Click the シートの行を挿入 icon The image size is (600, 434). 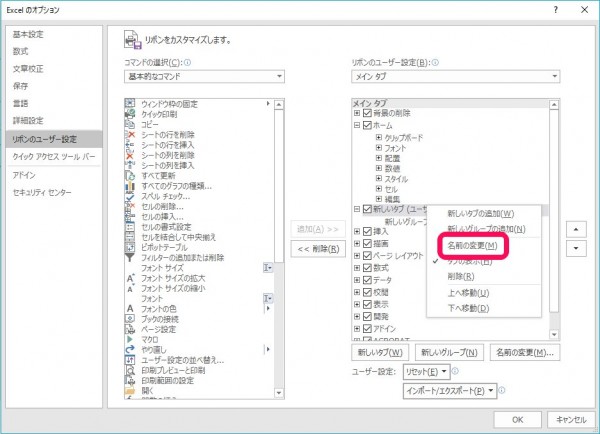(x=130, y=145)
